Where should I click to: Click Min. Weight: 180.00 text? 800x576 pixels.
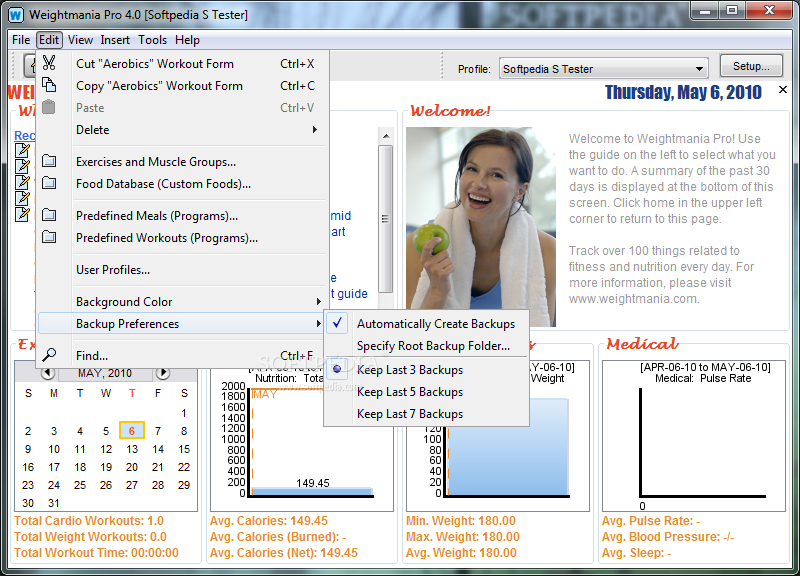[461, 520]
